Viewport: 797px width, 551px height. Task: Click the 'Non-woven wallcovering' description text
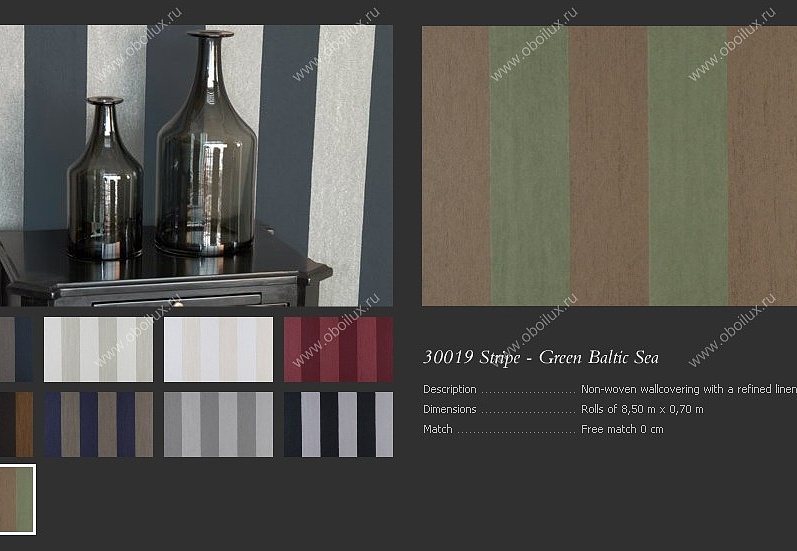689,389
